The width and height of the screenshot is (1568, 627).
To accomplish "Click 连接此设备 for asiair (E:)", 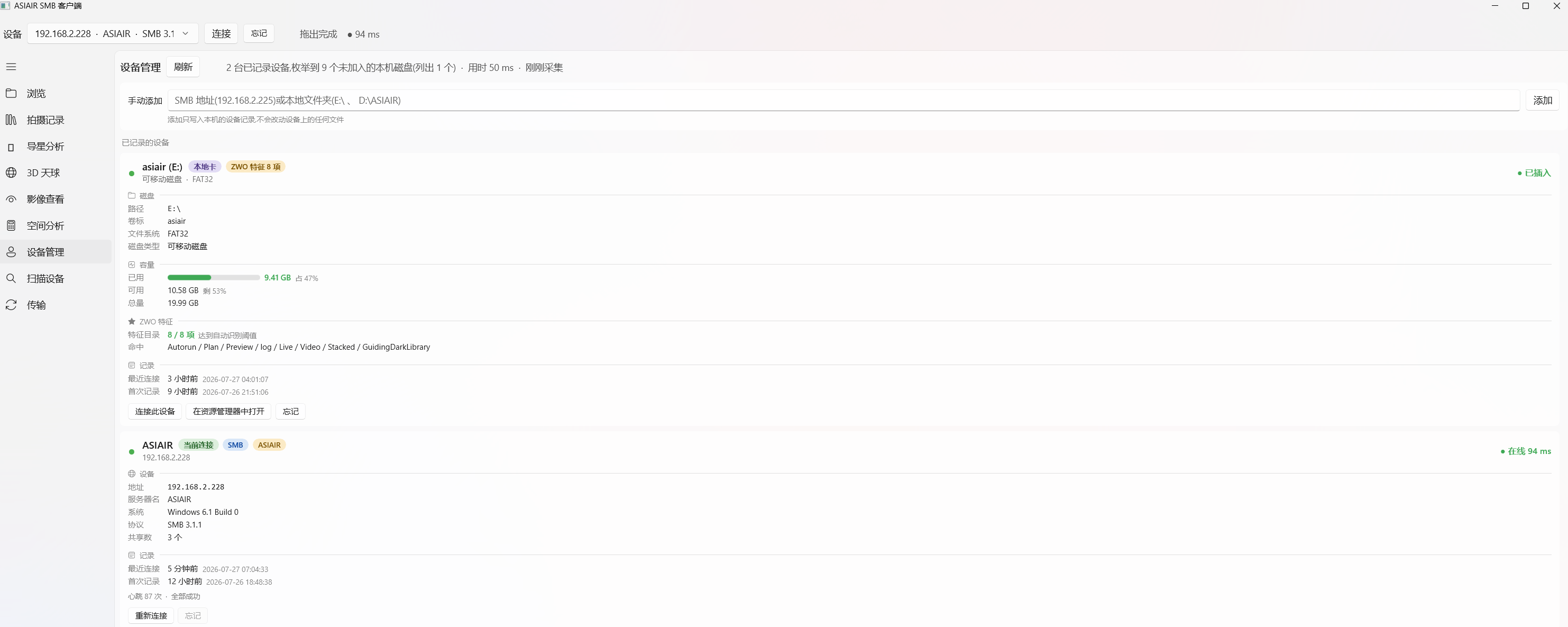I will [154, 412].
